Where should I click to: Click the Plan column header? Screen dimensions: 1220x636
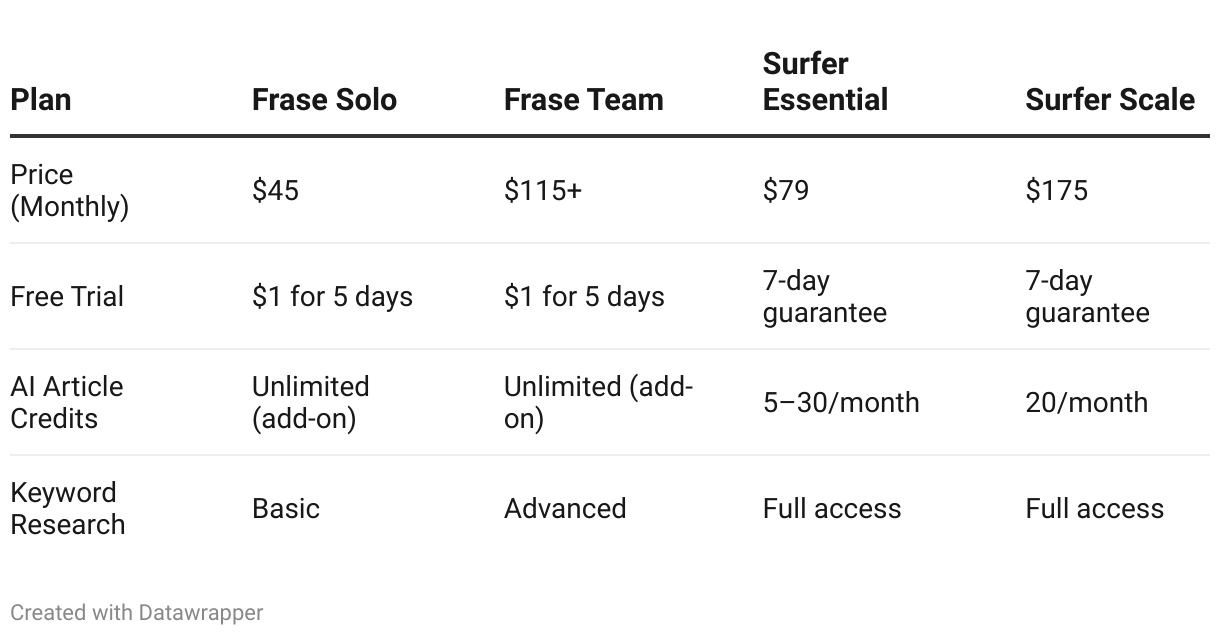pyautogui.click(x=41, y=100)
